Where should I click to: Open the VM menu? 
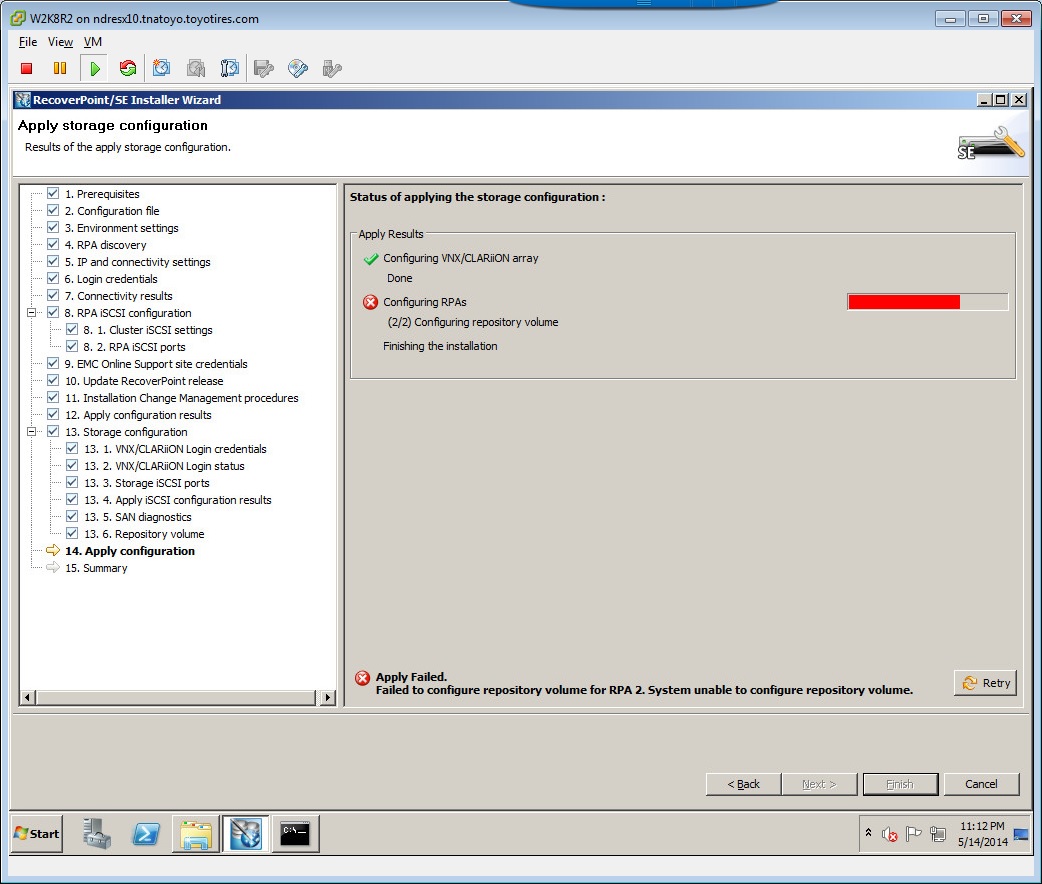[x=92, y=42]
